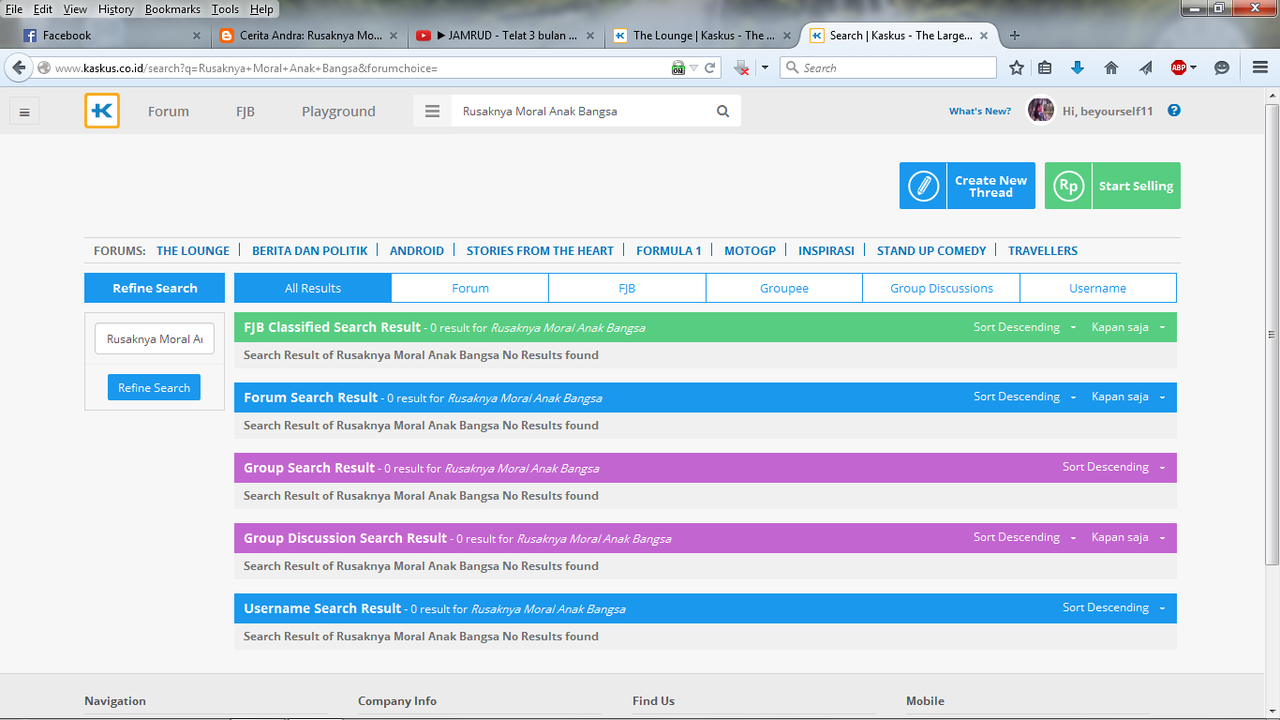Close the Facebook tab
This screenshot has height=720, width=1280.
click(x=196, y=35)
